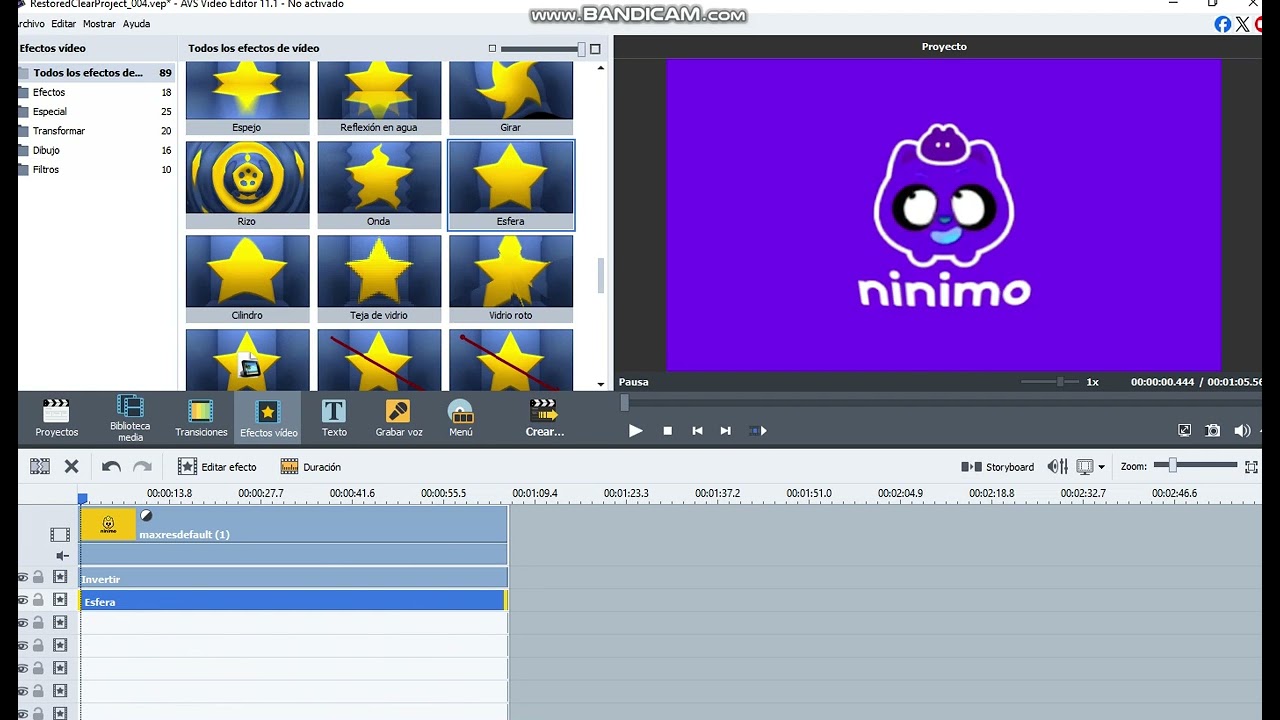This screenshot has height=720, width=1280.
Task: Click the split clip icon
Action: [40, 466]
